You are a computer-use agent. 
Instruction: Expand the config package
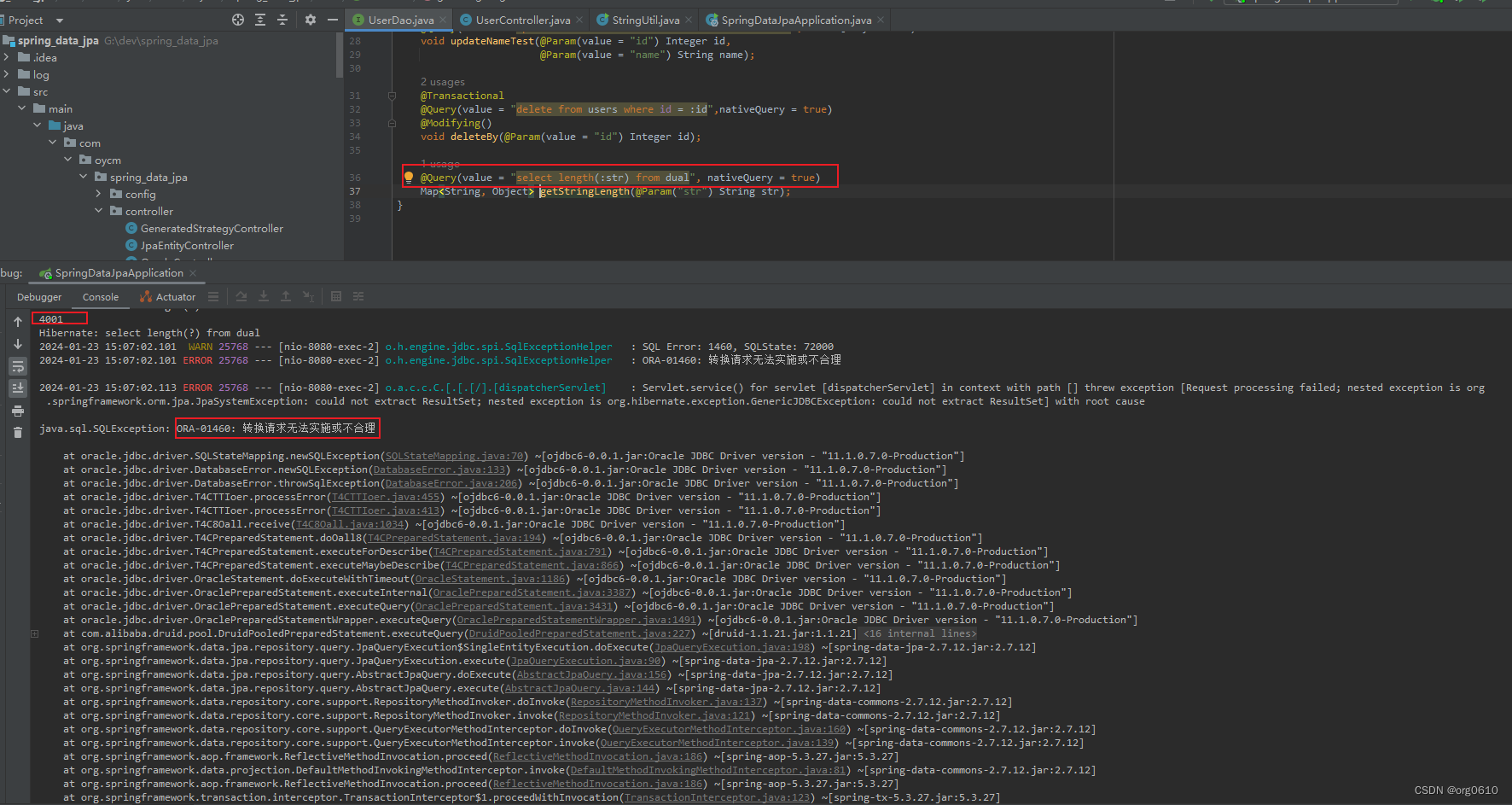click(x=99, y=194)
